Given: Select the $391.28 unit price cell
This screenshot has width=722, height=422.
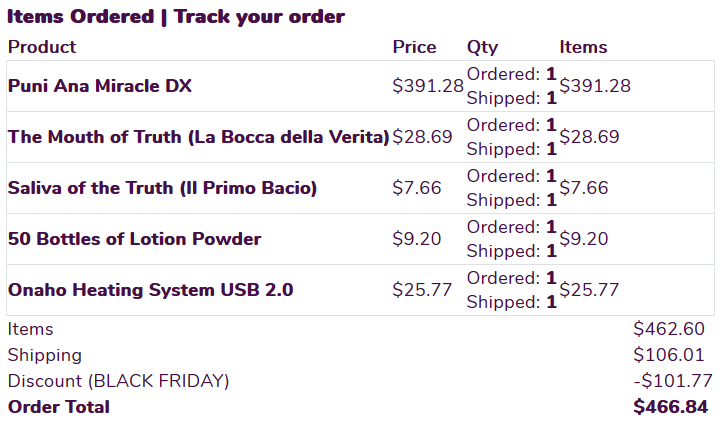Looking at the screenshot, I should click(x=428, y=86).
